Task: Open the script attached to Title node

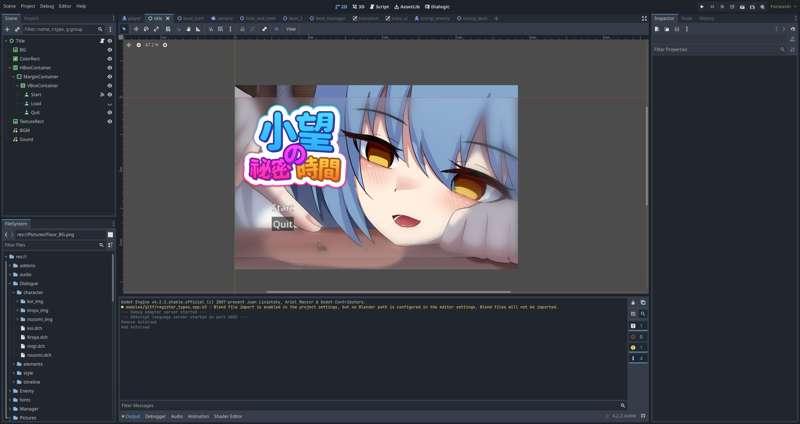Action: 102,41
